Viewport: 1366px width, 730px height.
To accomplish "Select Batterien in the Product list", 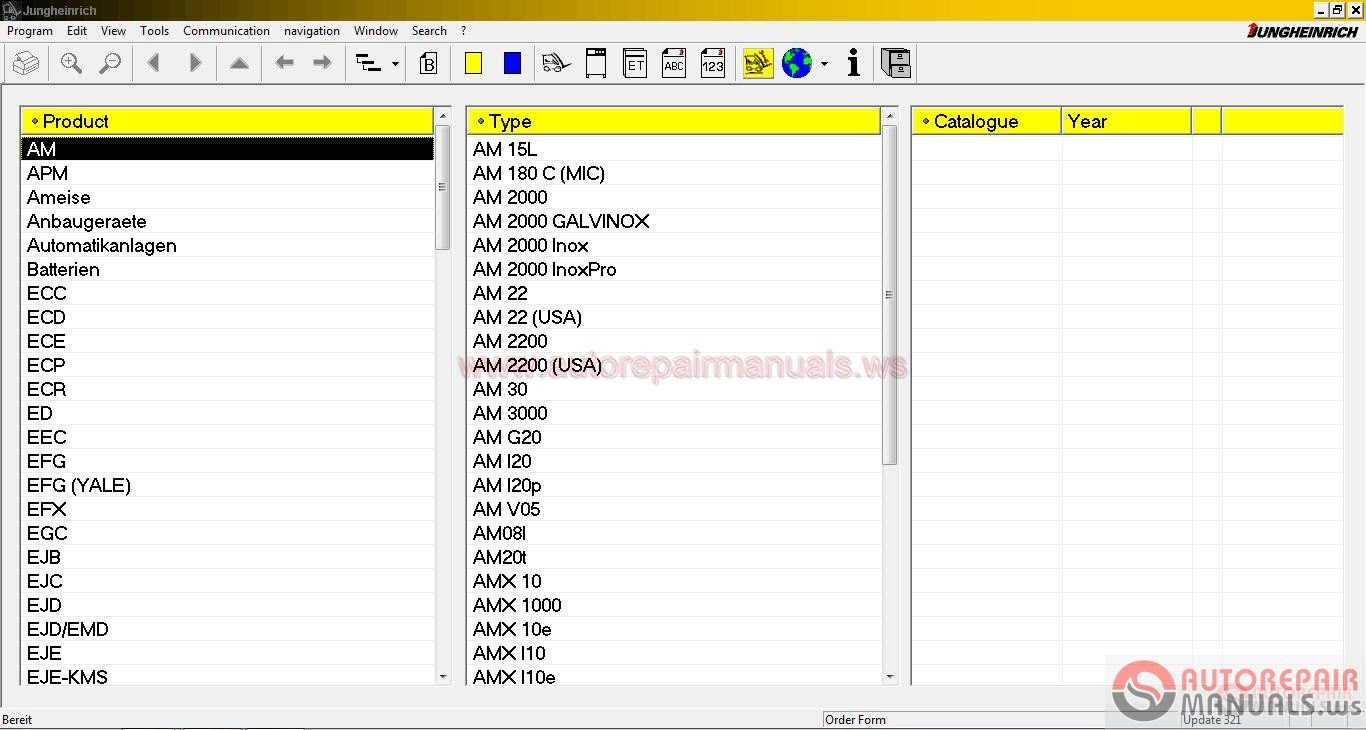I will click(228, 269).
